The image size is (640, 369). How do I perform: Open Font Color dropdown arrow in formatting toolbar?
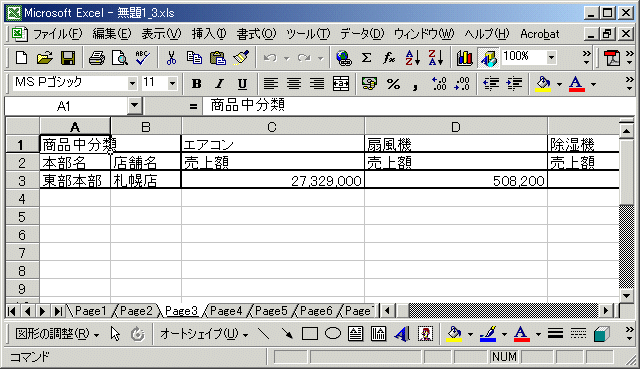tap(593, 84)
